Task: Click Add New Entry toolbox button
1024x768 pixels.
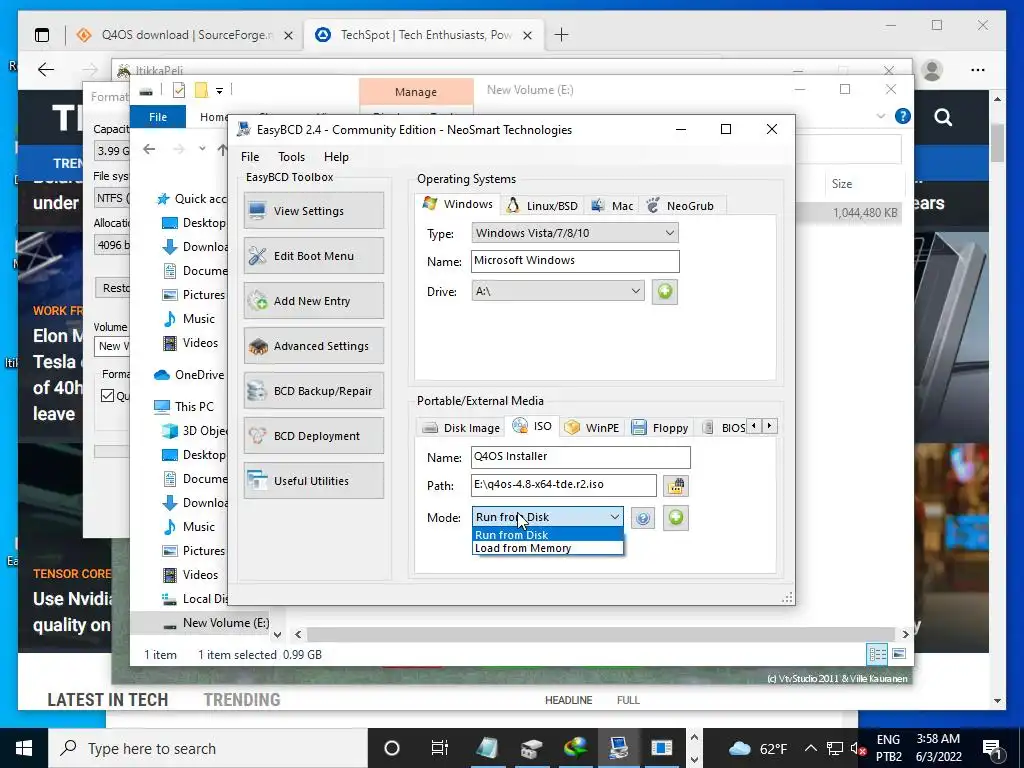Action: click(x=313, y=301)
